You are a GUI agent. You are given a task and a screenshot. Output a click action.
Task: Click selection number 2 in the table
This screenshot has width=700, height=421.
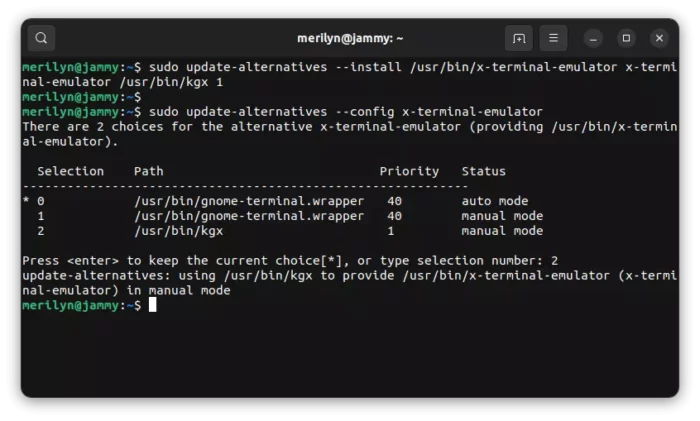pos(41,231)
